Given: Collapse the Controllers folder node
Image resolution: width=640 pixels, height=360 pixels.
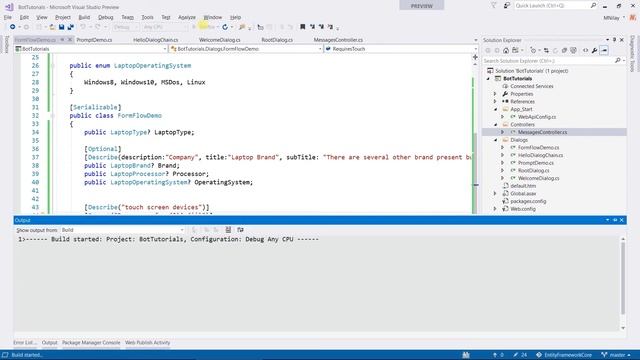Looking at the screenshot, I should [496, 124].
